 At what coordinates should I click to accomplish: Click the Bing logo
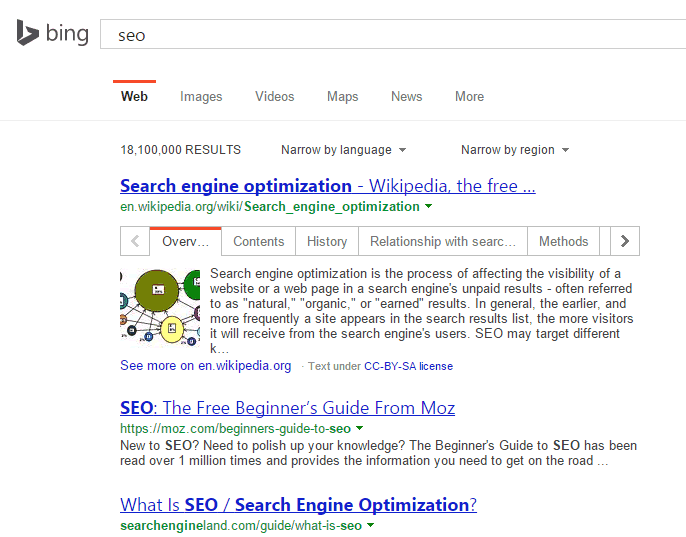point(52,34)
